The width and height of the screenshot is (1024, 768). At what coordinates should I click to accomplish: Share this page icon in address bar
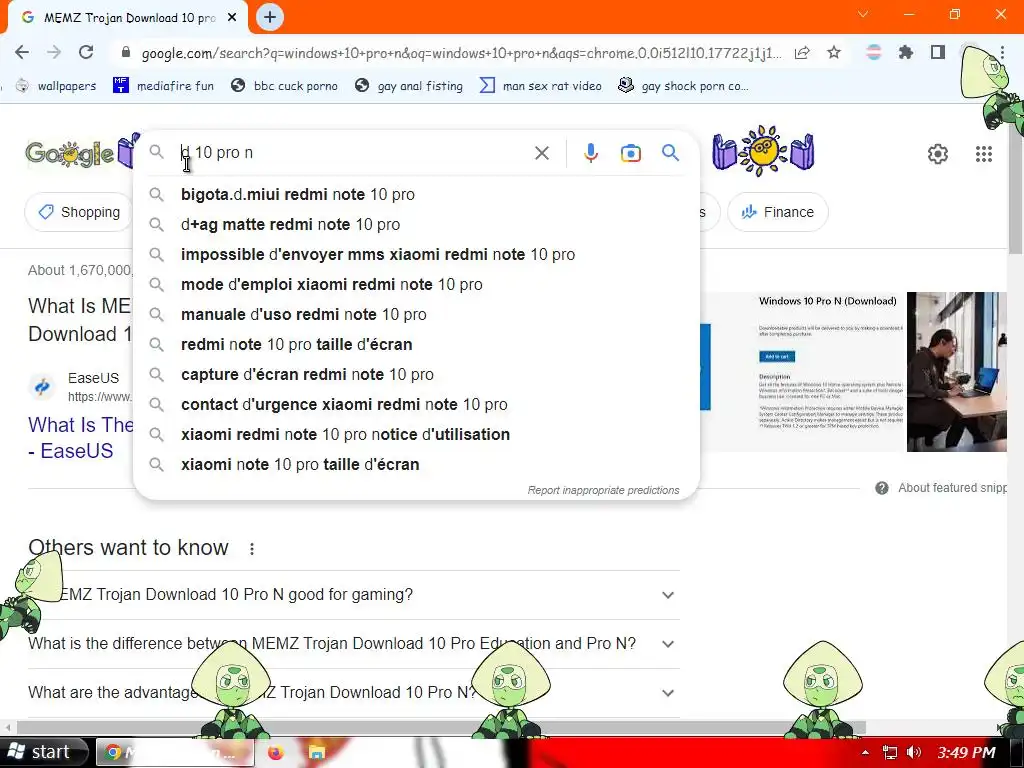(x=802, y=52)
